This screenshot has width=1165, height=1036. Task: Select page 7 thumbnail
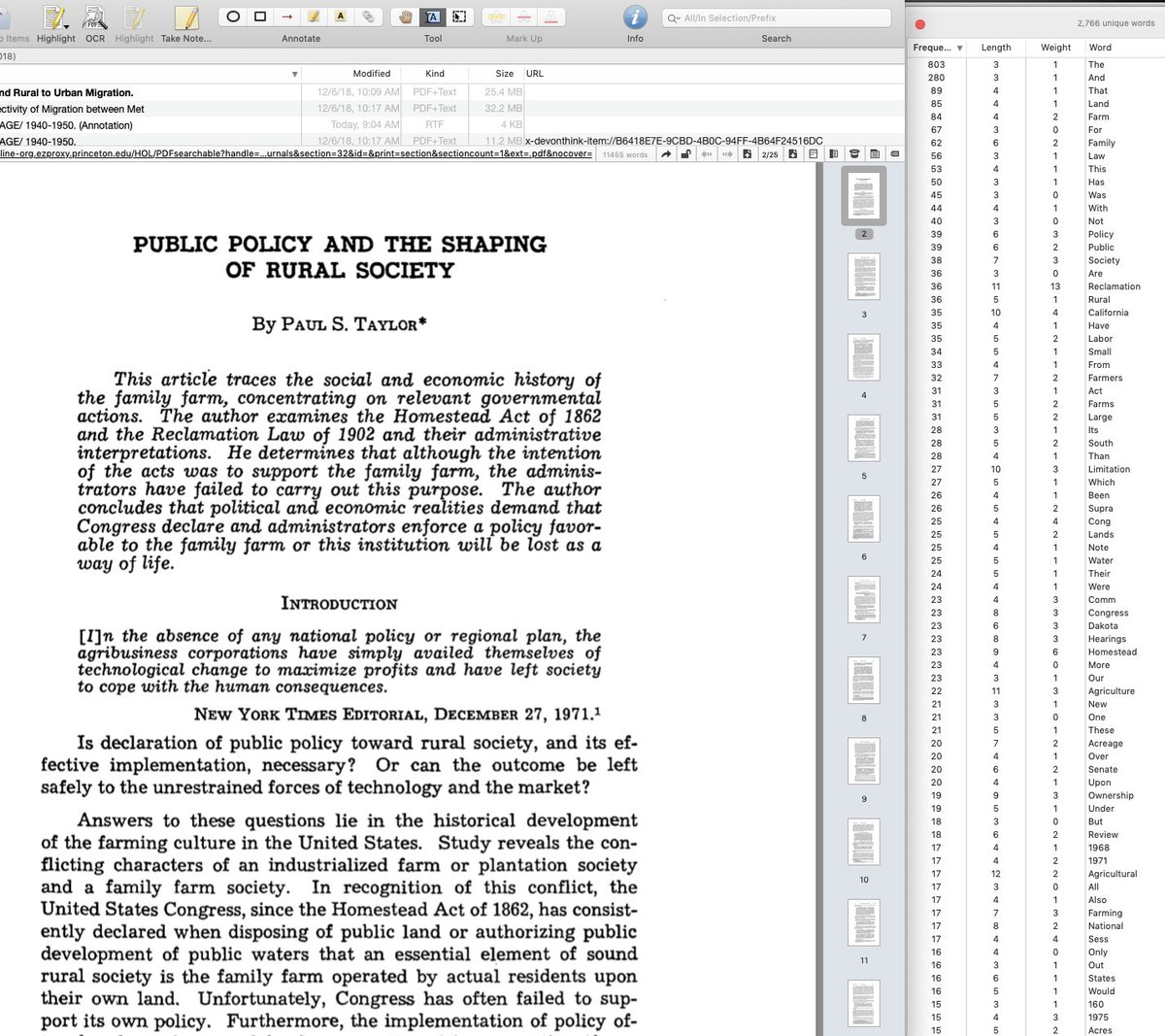click(x=863, y=600)
